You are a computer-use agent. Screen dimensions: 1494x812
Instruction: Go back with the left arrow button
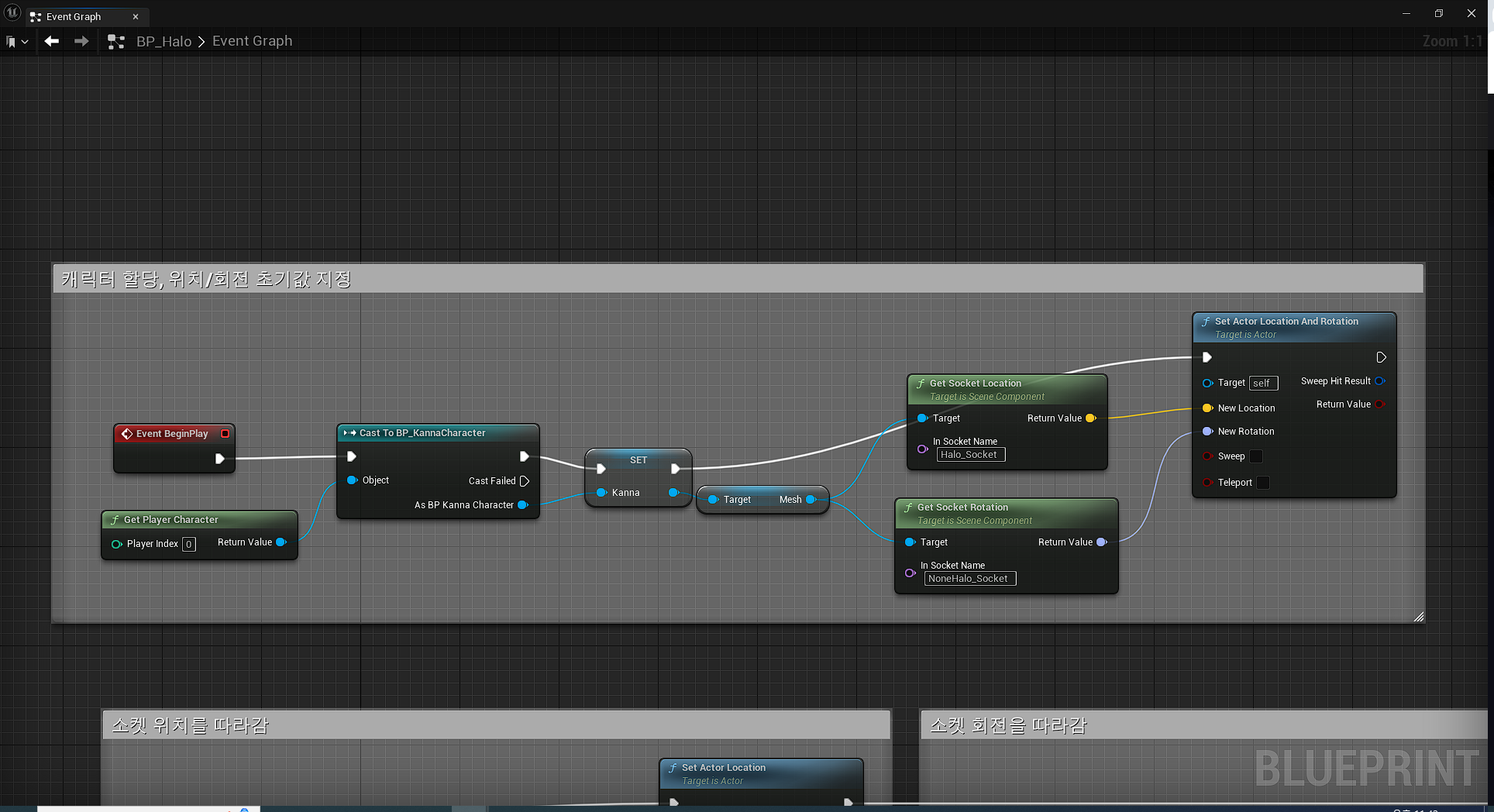(52, 41)
